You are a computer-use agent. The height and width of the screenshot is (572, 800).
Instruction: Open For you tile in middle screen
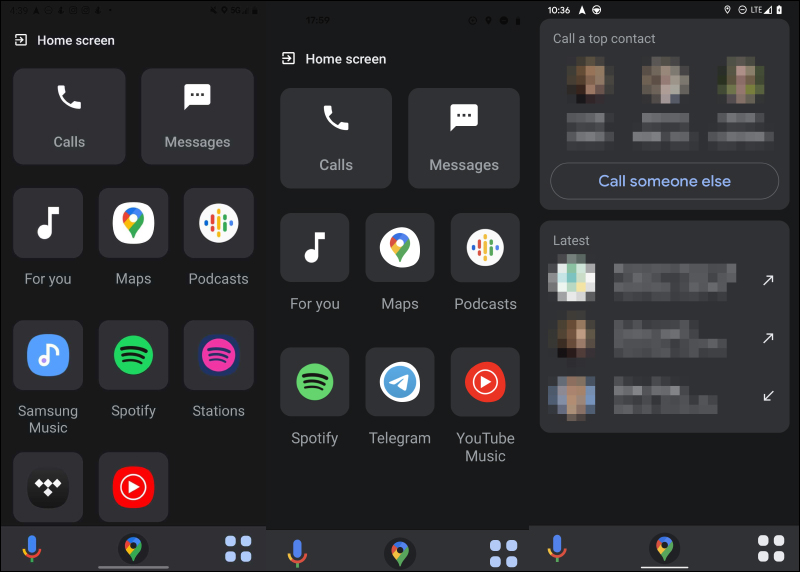[x=315, y=247]
